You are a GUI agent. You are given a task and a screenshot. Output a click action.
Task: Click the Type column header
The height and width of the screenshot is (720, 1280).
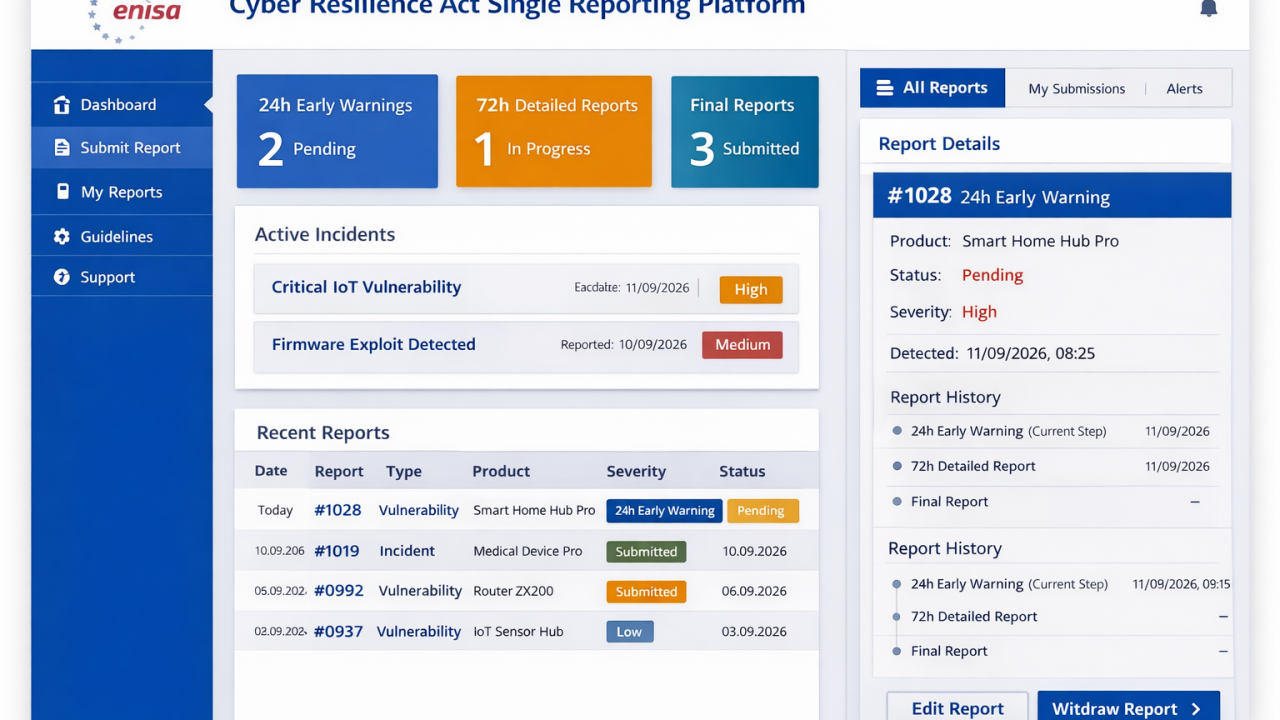coord(404,472)
